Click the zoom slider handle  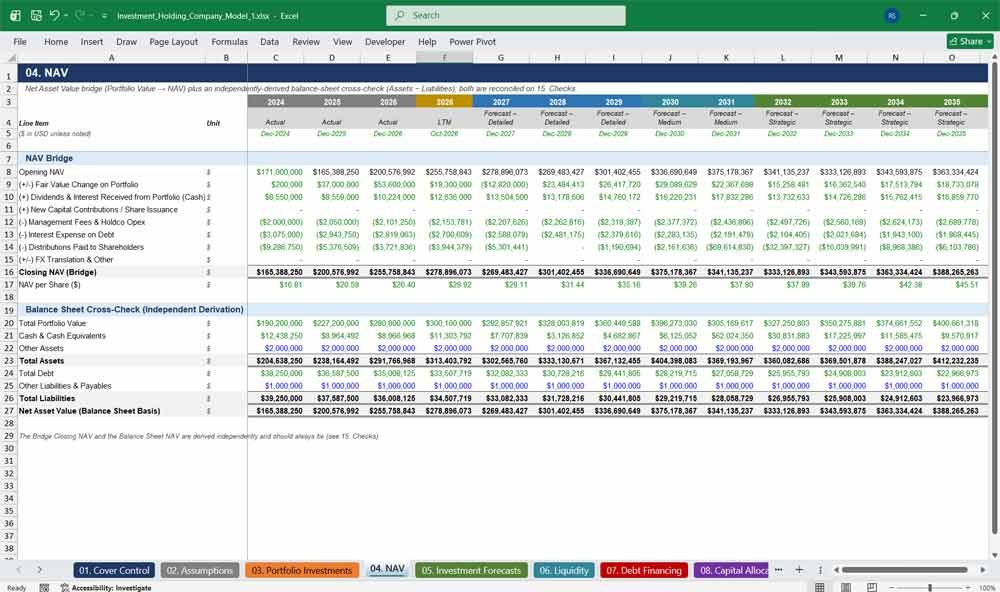pos(930,588)
